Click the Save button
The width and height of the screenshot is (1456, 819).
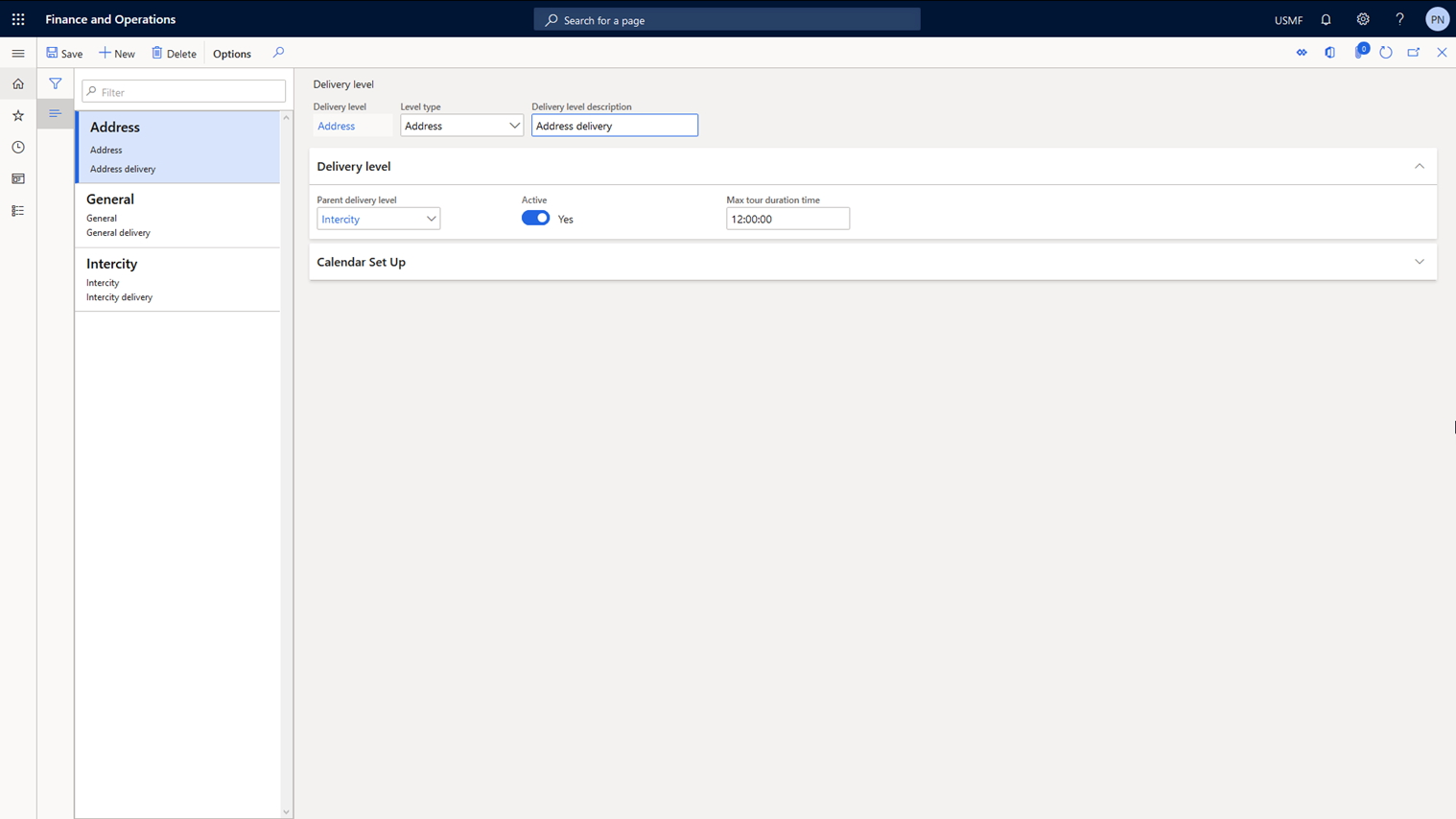coord(64,54)
